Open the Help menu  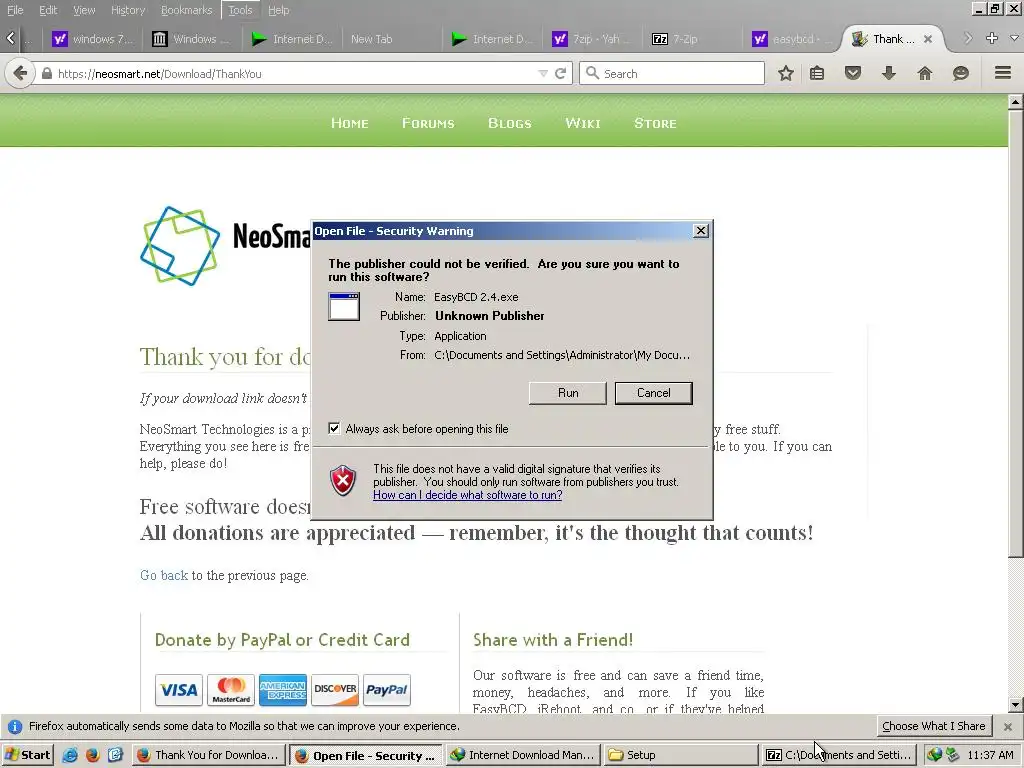[279, 10]
